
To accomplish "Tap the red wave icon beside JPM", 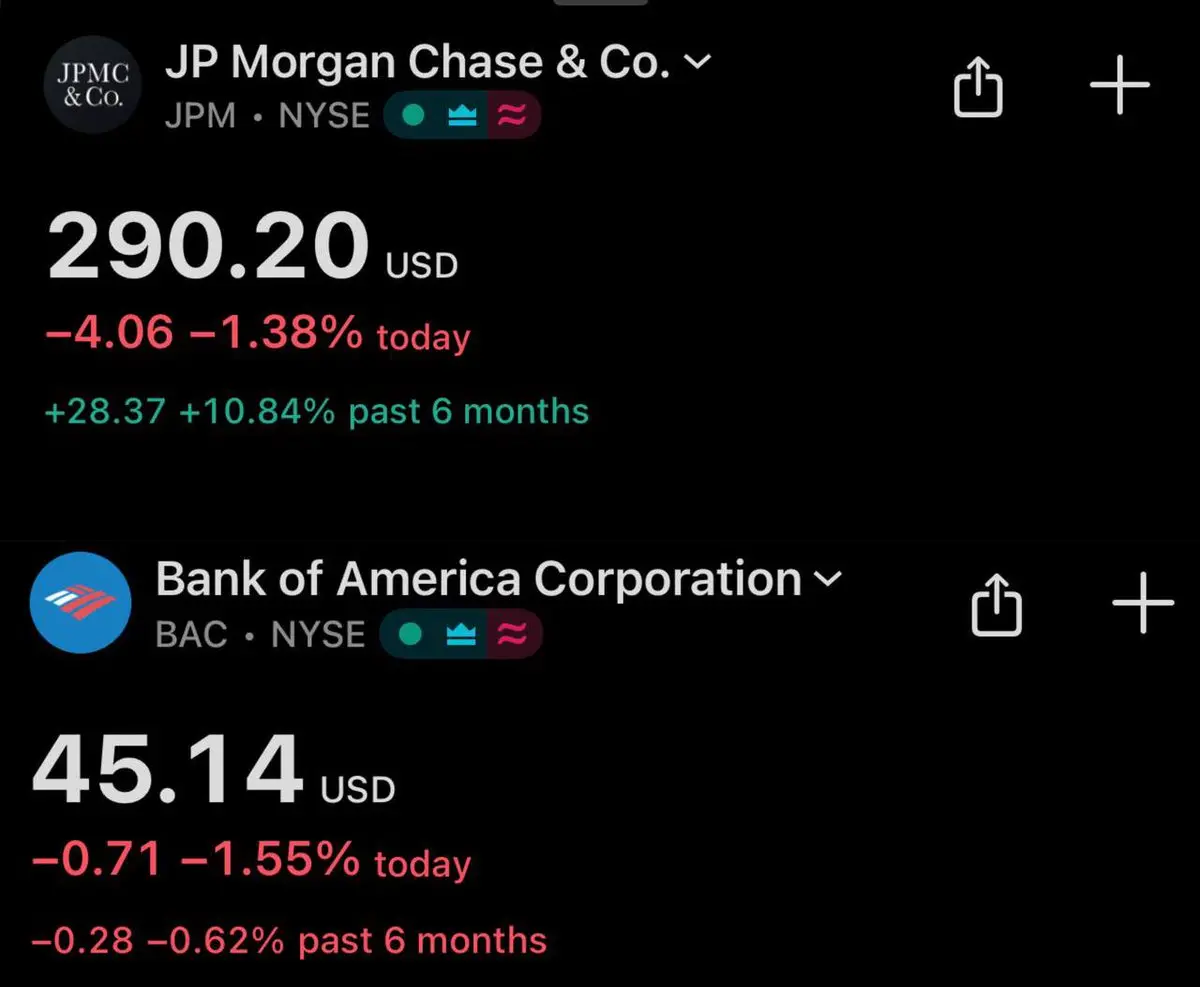I will pyautogui.click(x=512, y=117).
